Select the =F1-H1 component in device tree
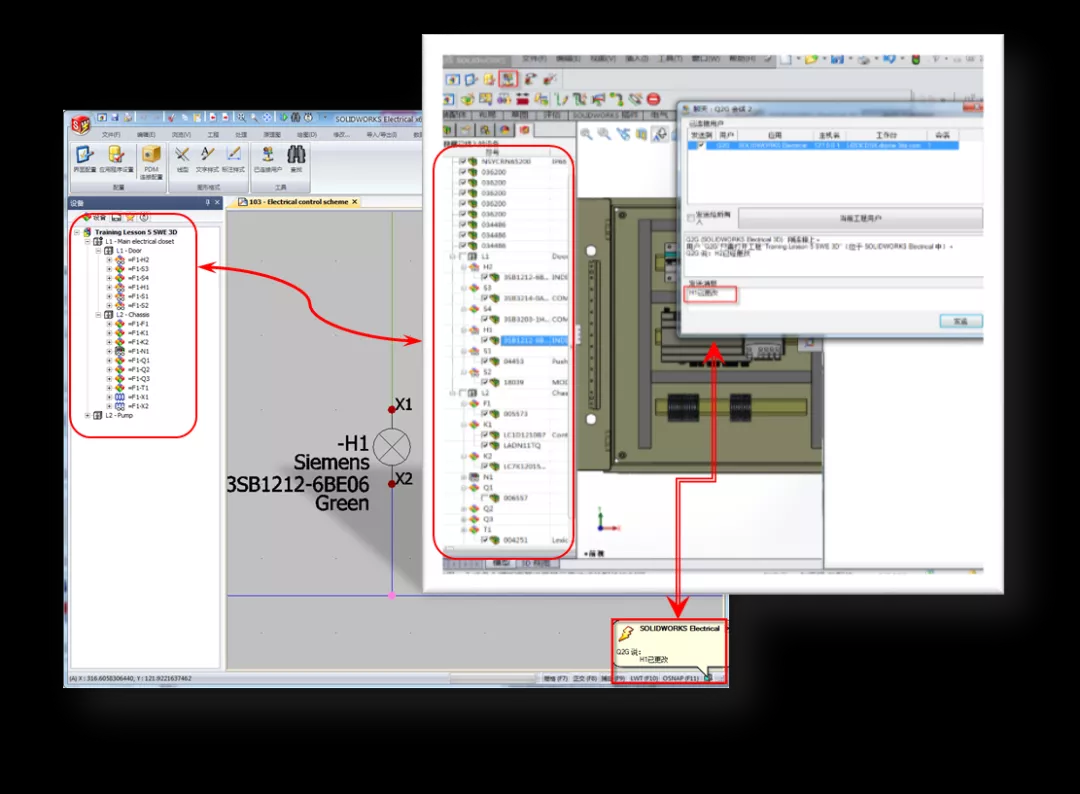Viewport: 1080px width, 794px height. pyautogui.click(x=138, y=287)
